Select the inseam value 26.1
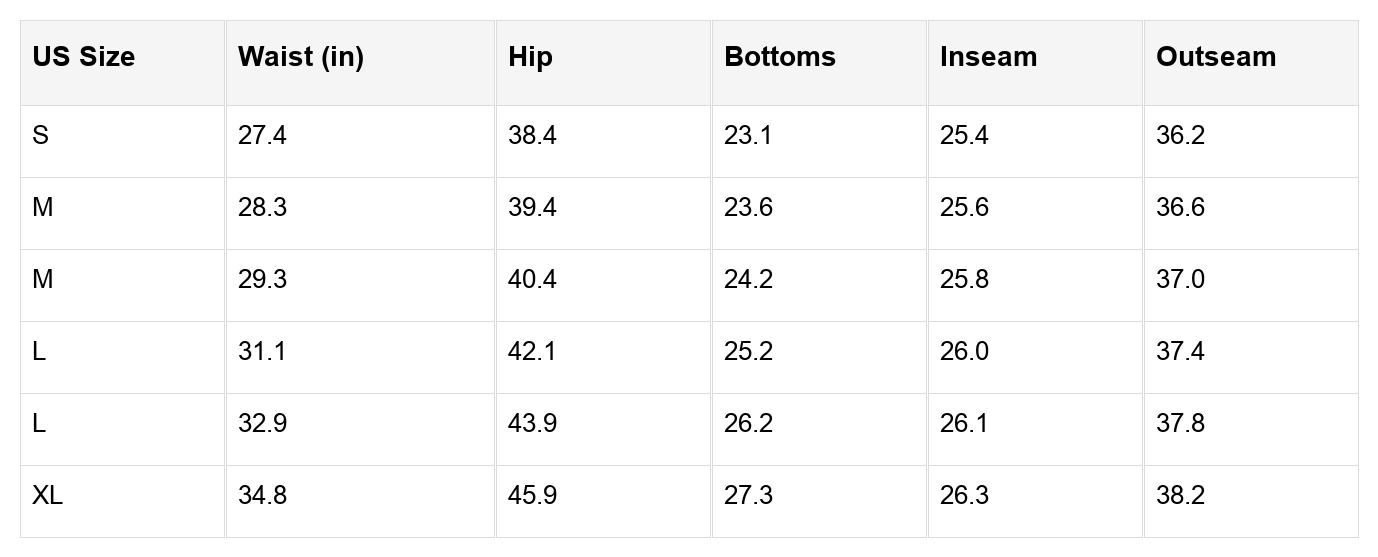 (x=964, y=424)
